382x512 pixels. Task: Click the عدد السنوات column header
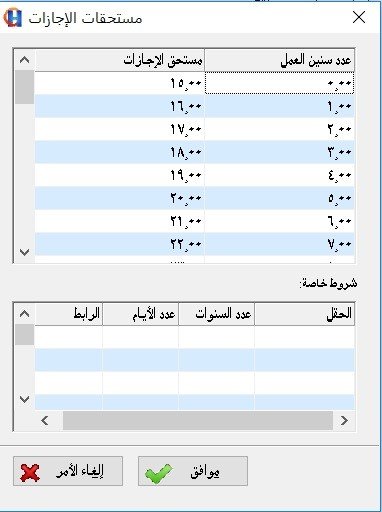(217, 314)
